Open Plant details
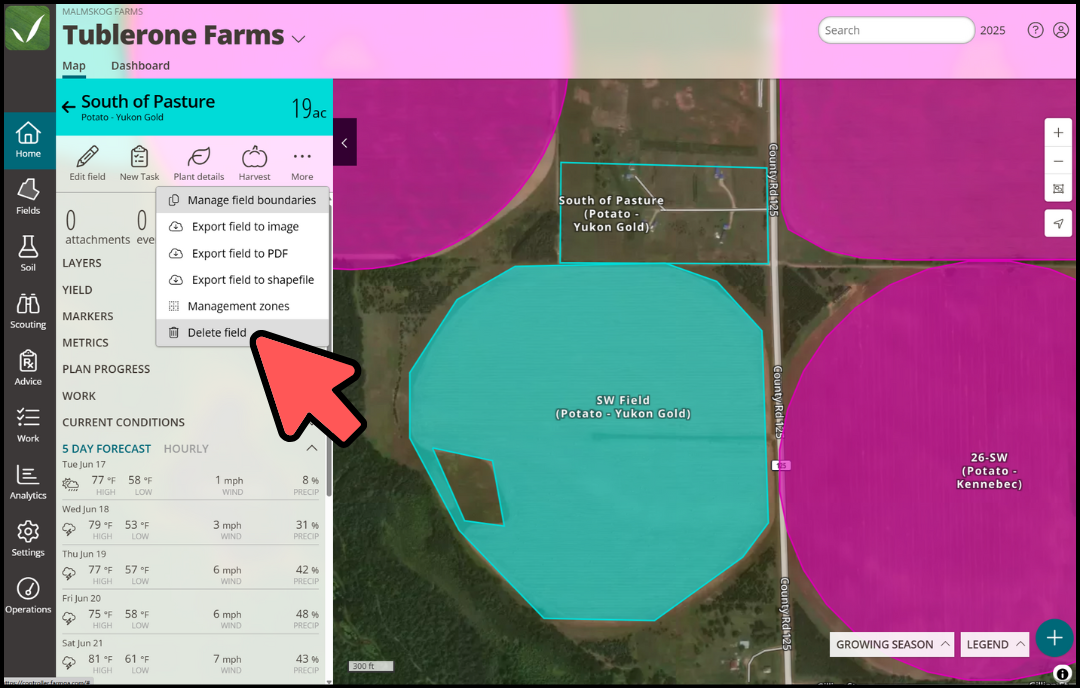1080x688 pixels. (x=198, y=163)
